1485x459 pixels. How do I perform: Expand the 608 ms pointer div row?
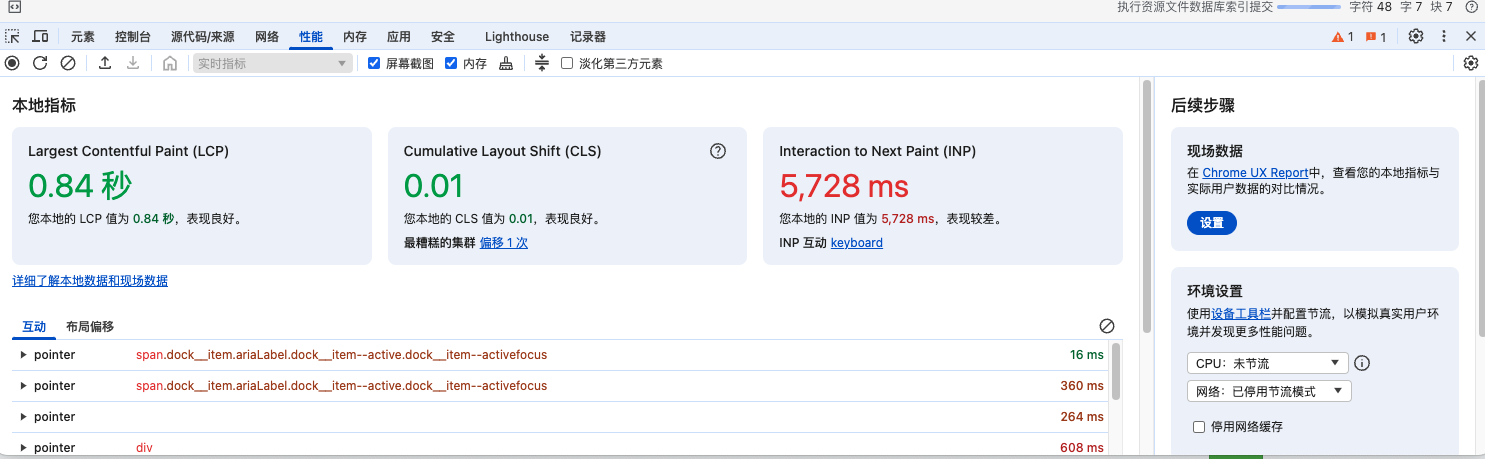[24, 448]
